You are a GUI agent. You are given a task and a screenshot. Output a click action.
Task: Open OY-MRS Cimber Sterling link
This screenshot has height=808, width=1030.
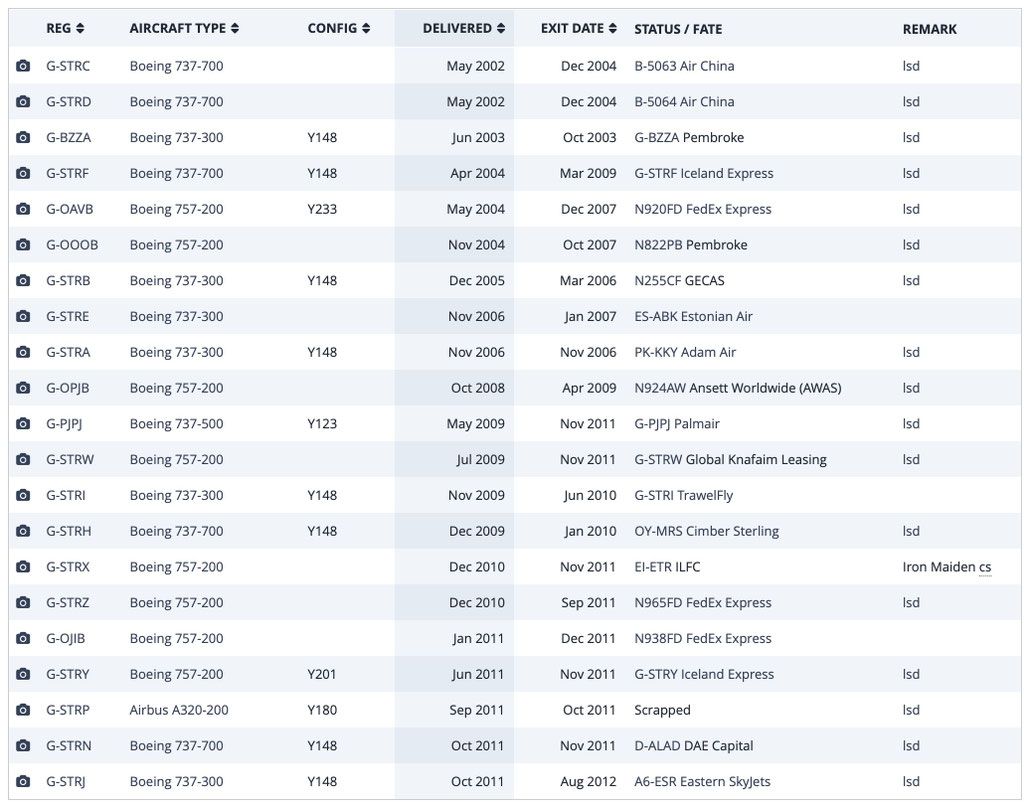point(706,531)
